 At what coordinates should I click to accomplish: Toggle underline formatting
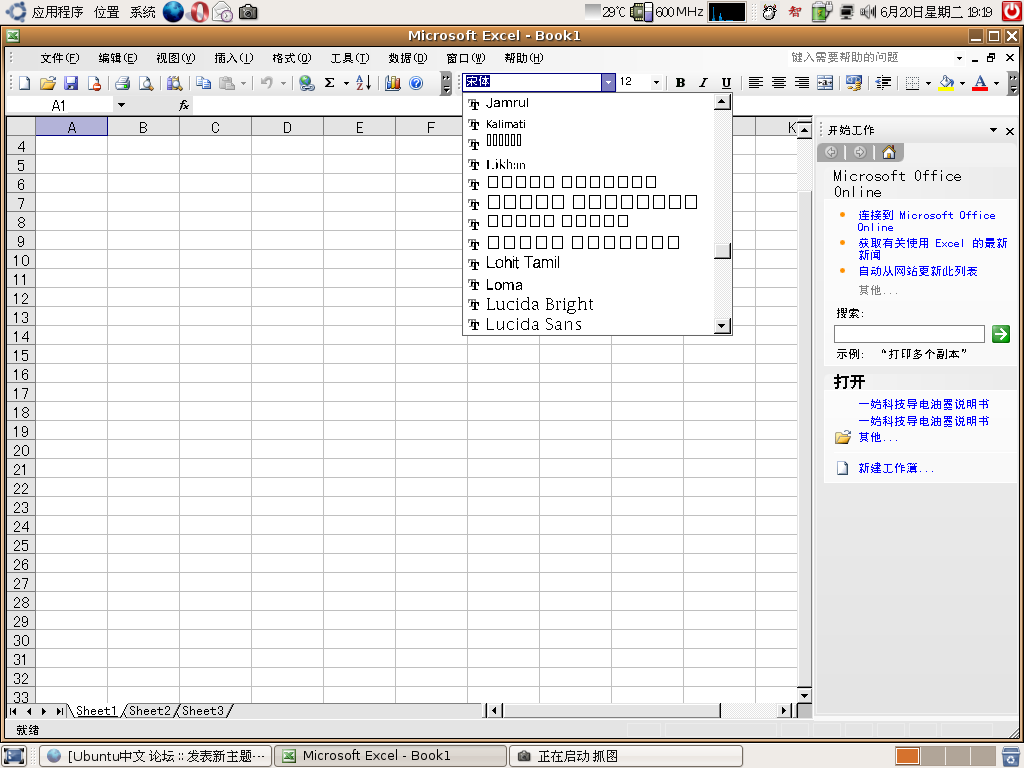coord(726,83)
